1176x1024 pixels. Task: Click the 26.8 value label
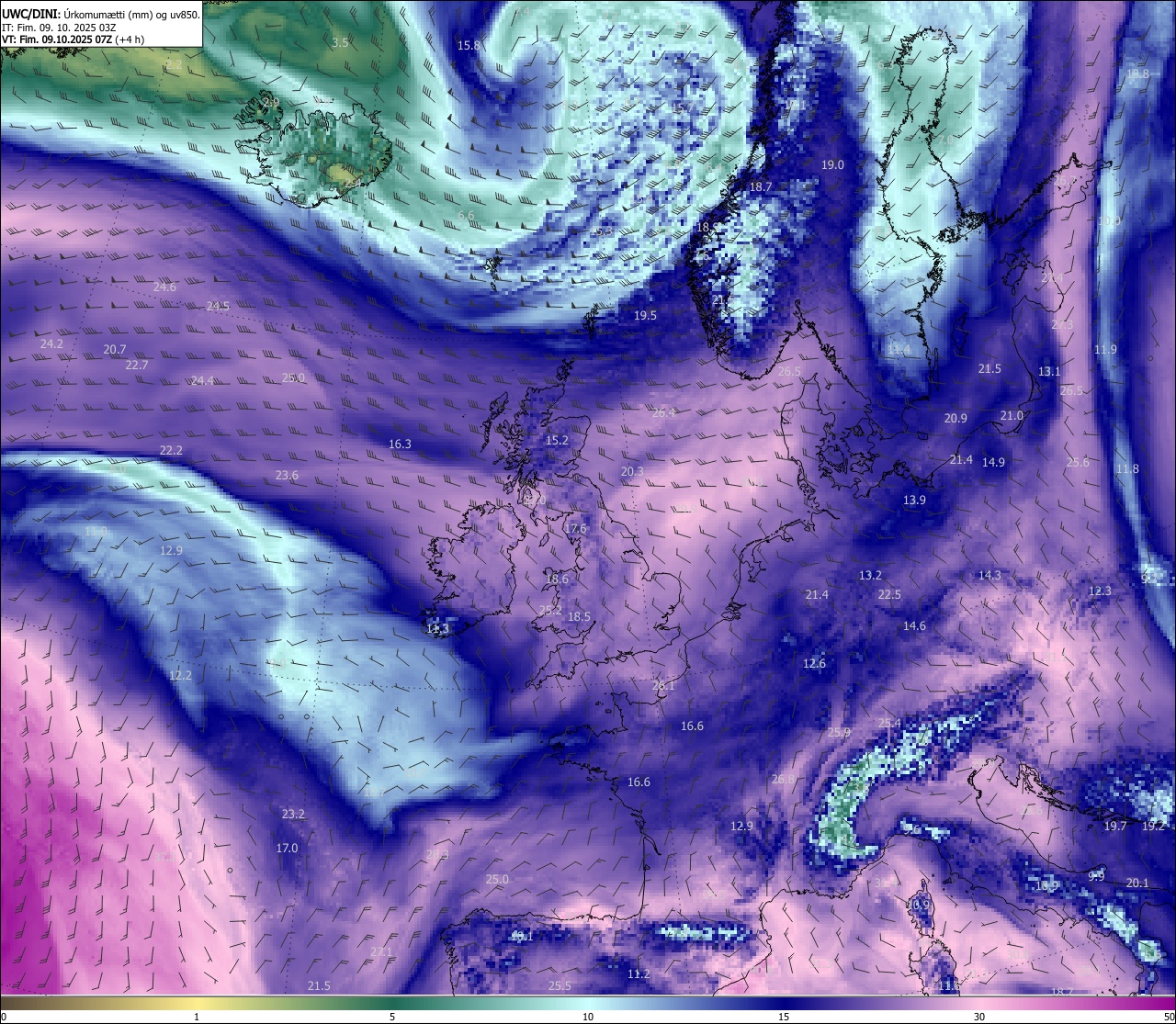coord(783,780)
